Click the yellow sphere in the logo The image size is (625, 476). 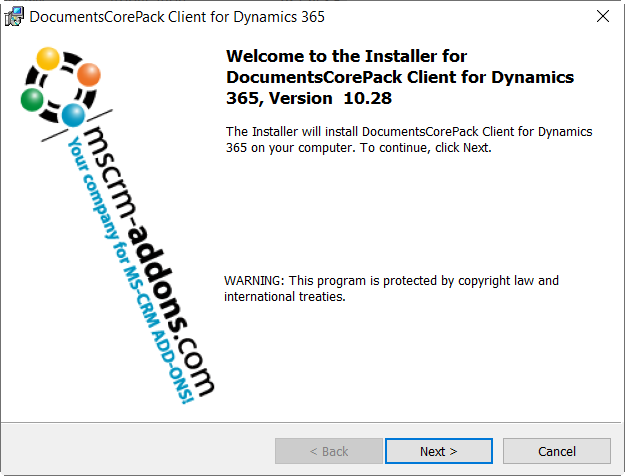48,59
